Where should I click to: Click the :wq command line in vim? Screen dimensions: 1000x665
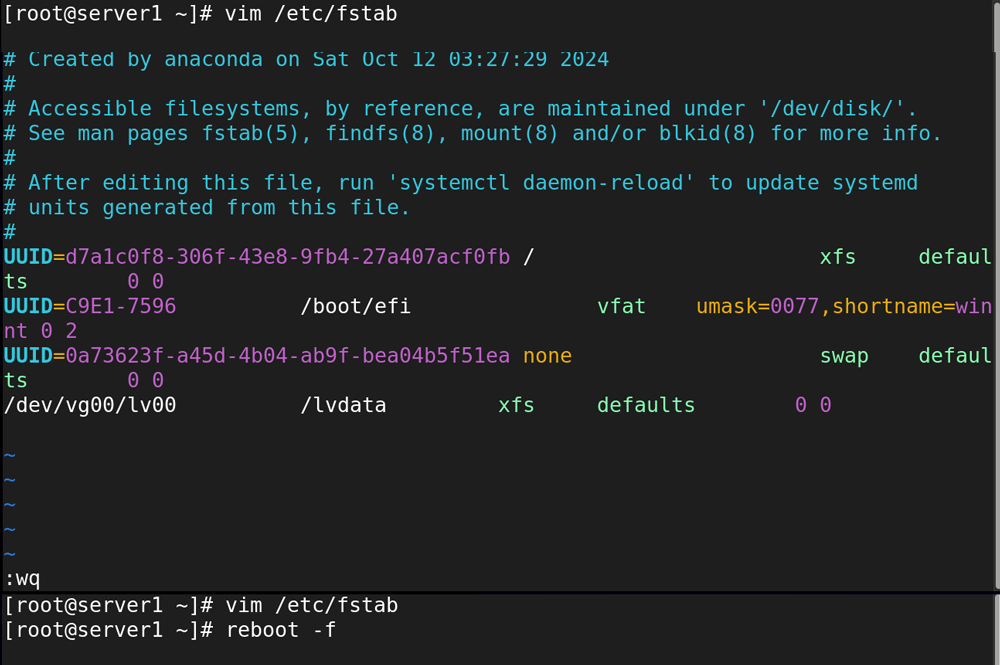tap(22, 579)
